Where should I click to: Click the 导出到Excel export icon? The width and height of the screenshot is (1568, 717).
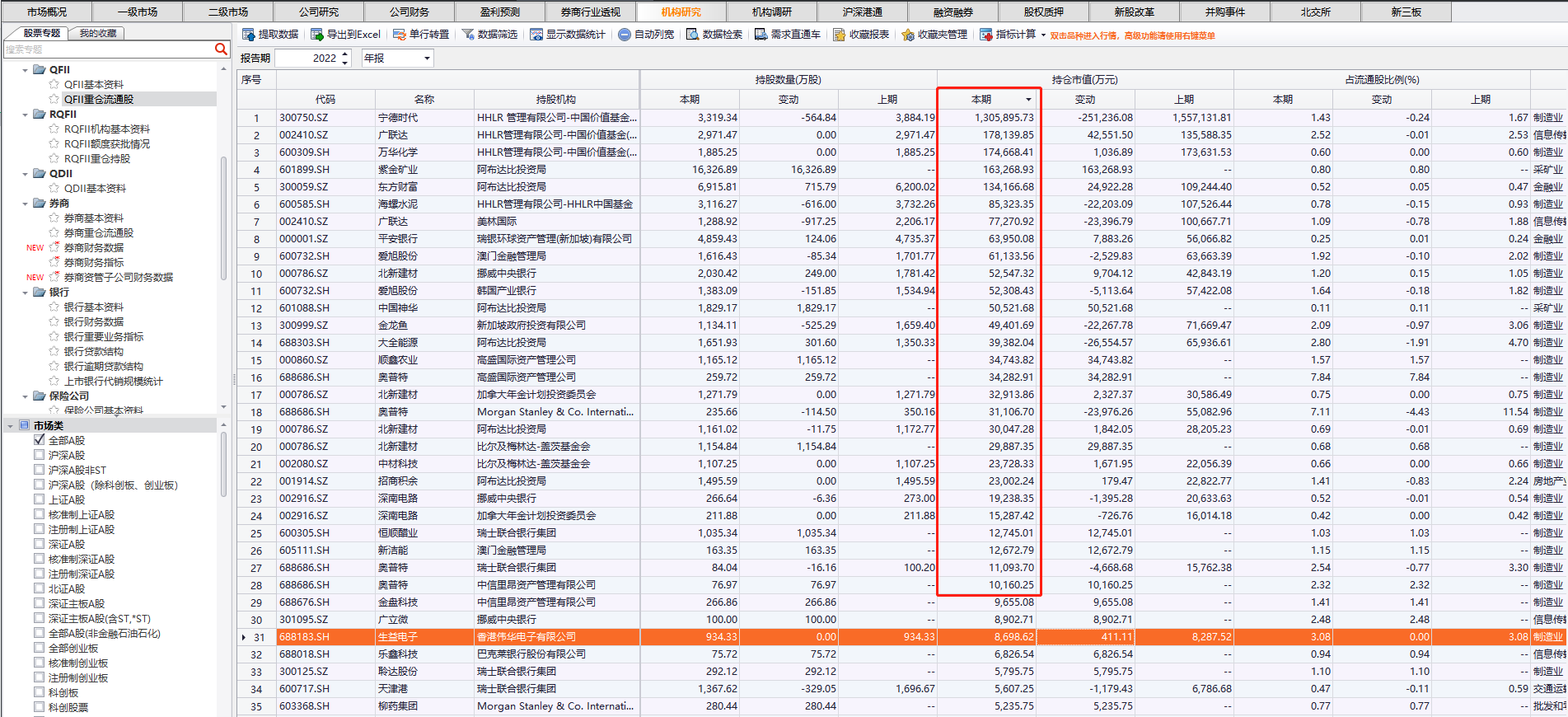316,35
